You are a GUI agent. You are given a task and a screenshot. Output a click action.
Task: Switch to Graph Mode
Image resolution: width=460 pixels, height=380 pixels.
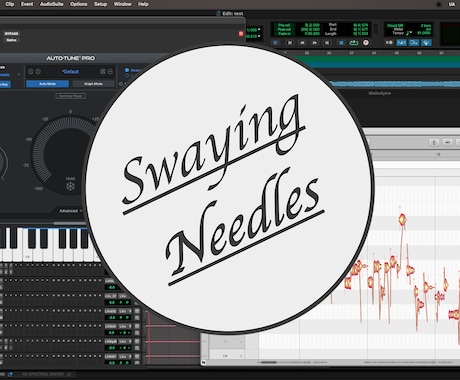click(x=93, y=84)
